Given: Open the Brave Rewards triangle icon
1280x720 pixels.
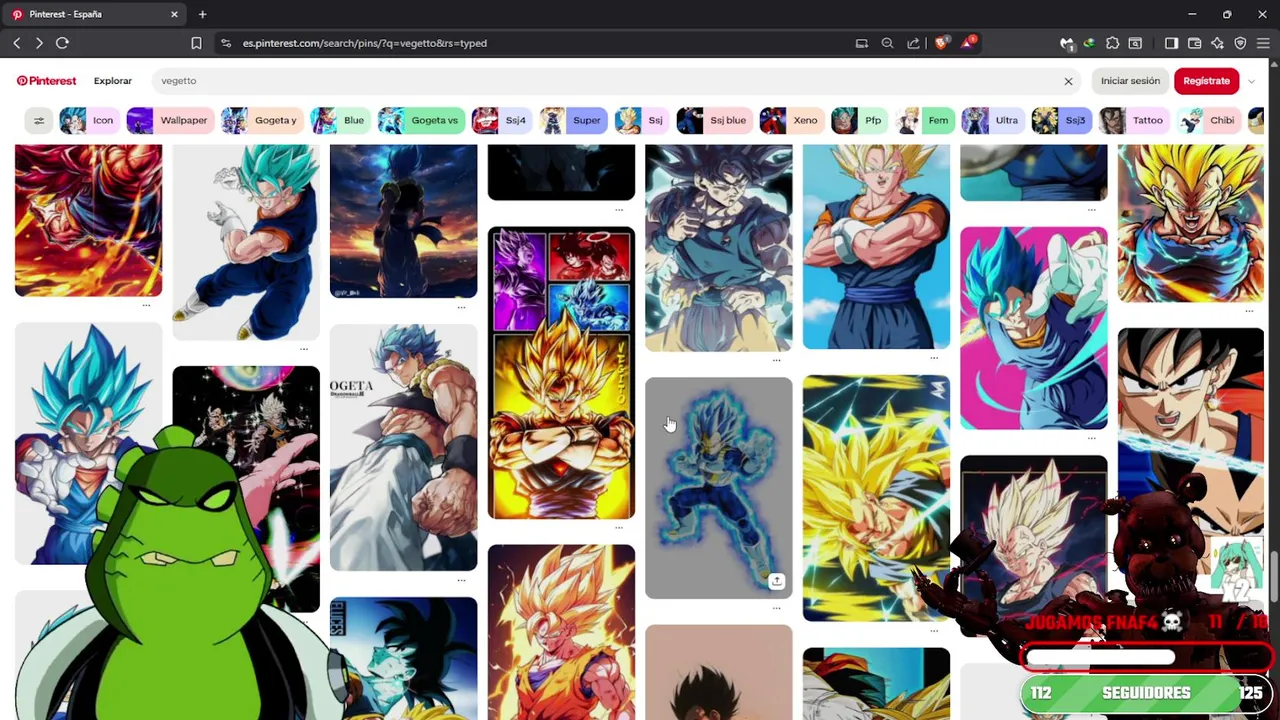Looking at the screenshot, I should (968, 43).
